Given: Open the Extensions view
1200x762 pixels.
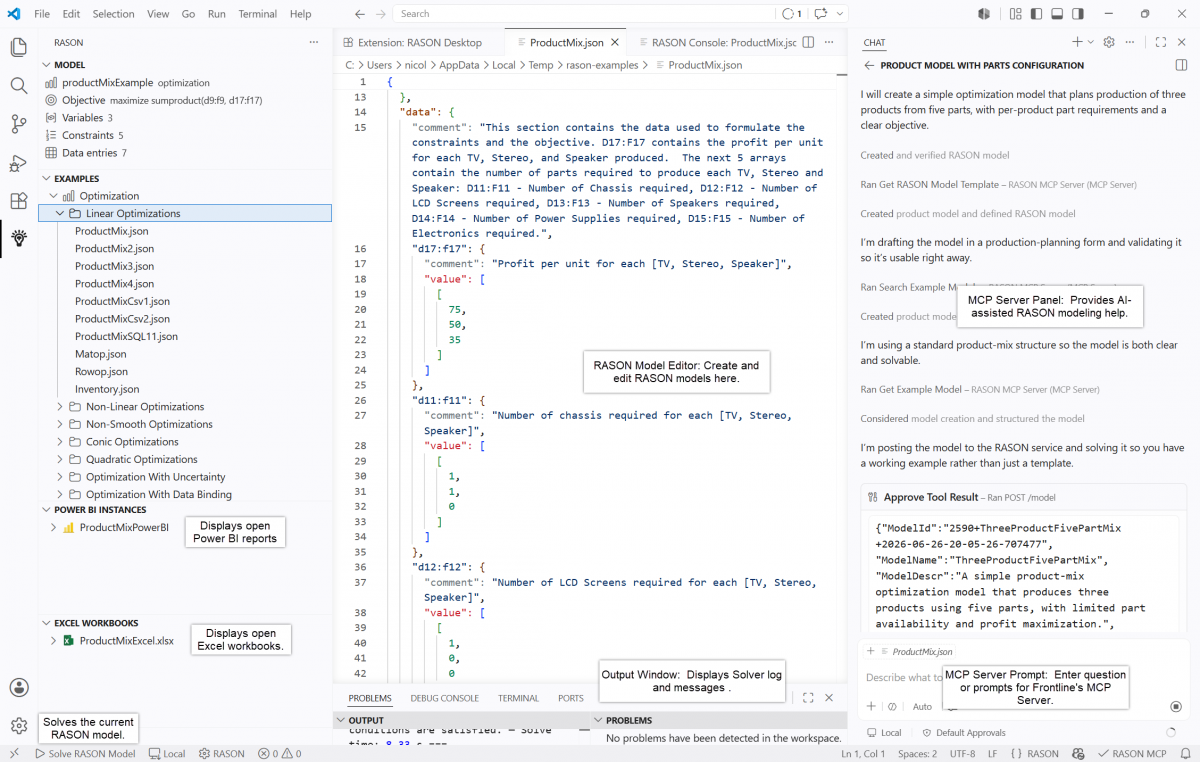Looking at the screenshot, I should tap(18, 201).
